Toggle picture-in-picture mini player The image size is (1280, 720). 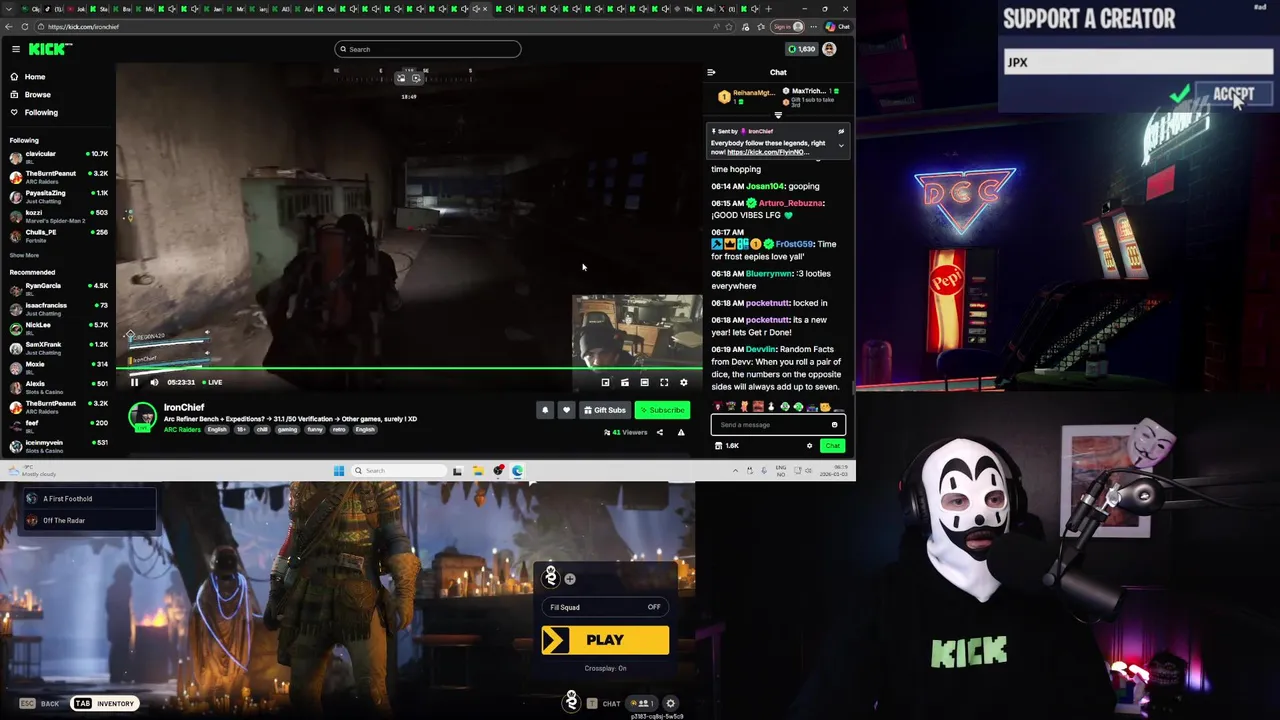pos(605,382)
